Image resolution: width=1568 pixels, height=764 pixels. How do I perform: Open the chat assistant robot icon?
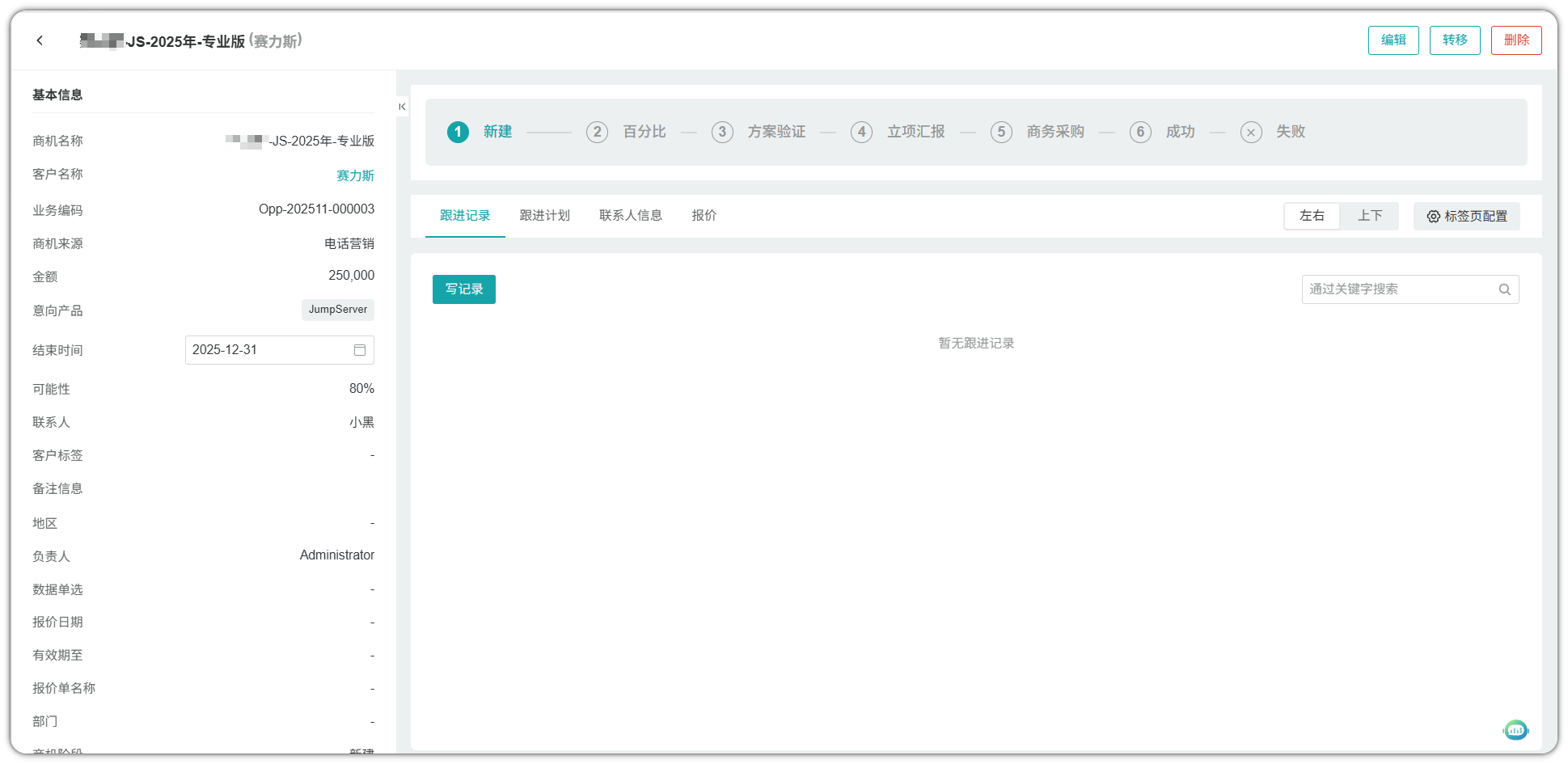(1515, 730)
